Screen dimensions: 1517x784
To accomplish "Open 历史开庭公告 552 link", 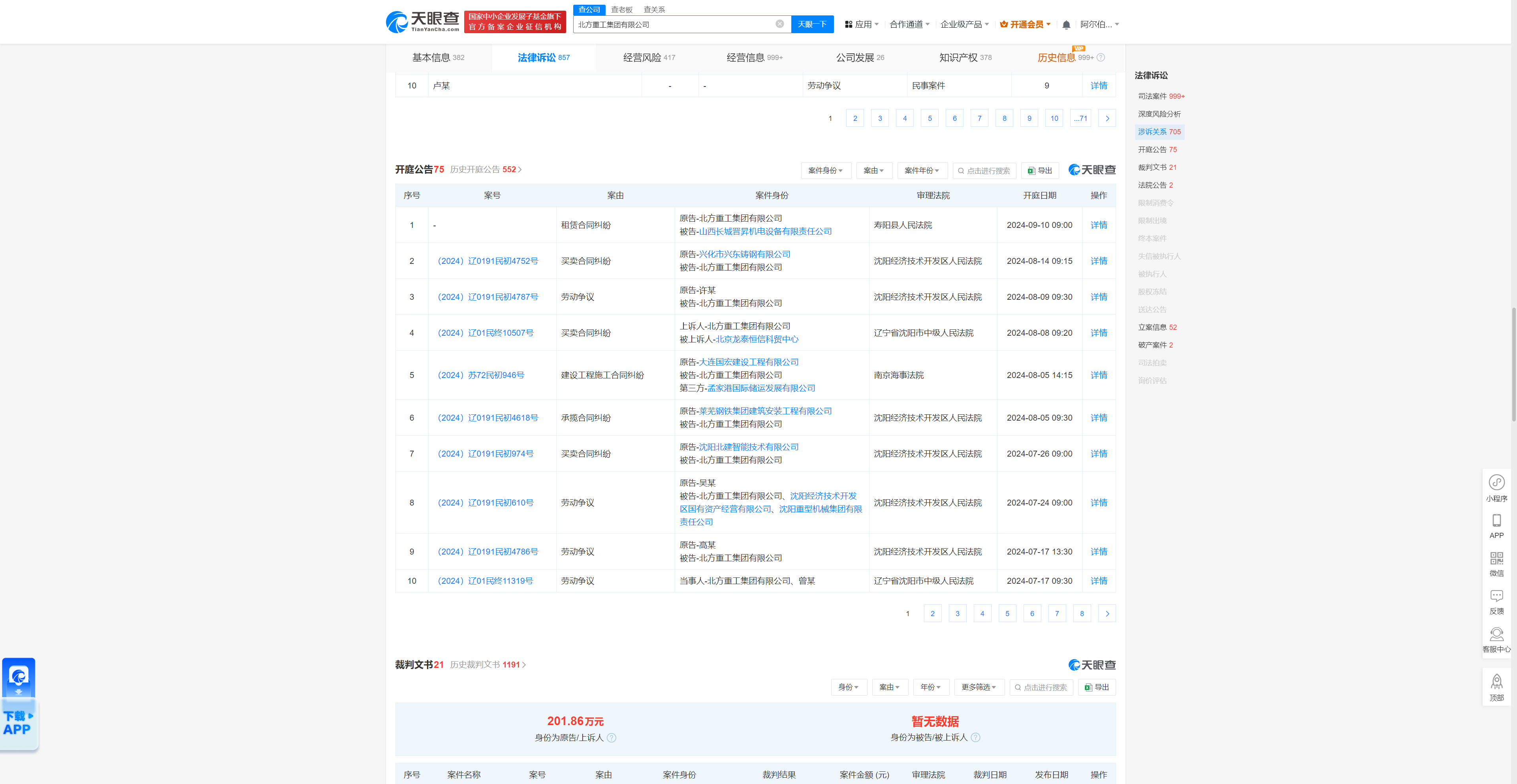I will click(x=486, y=169).
